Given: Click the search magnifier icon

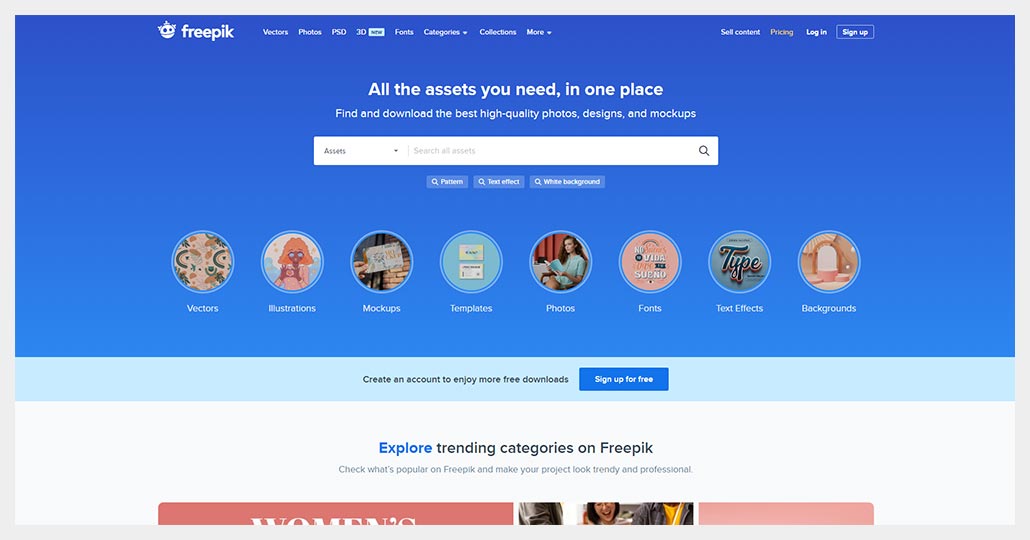Looking at the screenshot, I should (x=704, y=150).
